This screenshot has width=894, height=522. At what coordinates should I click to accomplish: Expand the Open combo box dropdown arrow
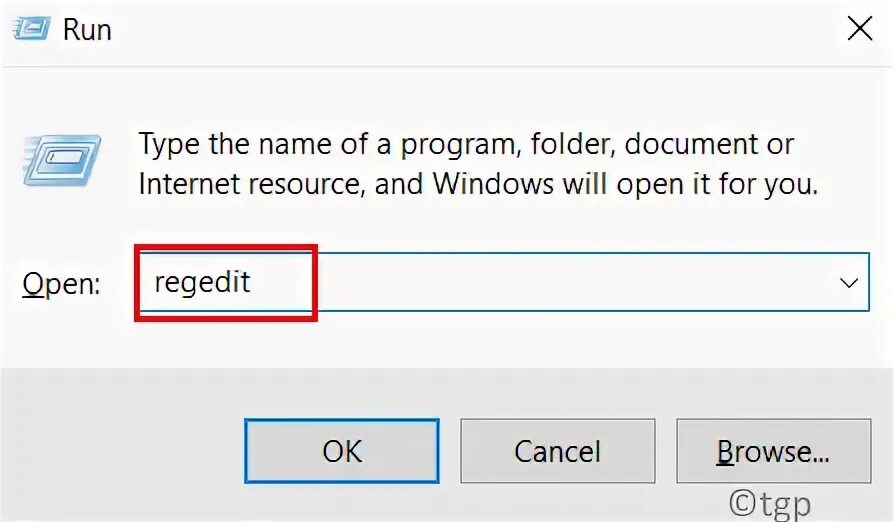click(848, 283)
